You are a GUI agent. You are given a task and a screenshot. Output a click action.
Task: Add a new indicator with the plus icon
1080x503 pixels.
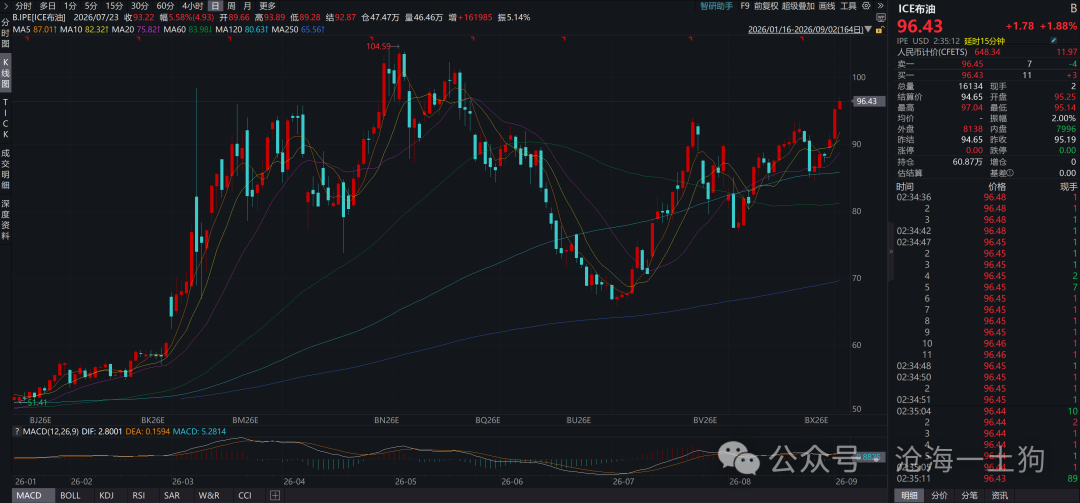(x=274, y=495)
